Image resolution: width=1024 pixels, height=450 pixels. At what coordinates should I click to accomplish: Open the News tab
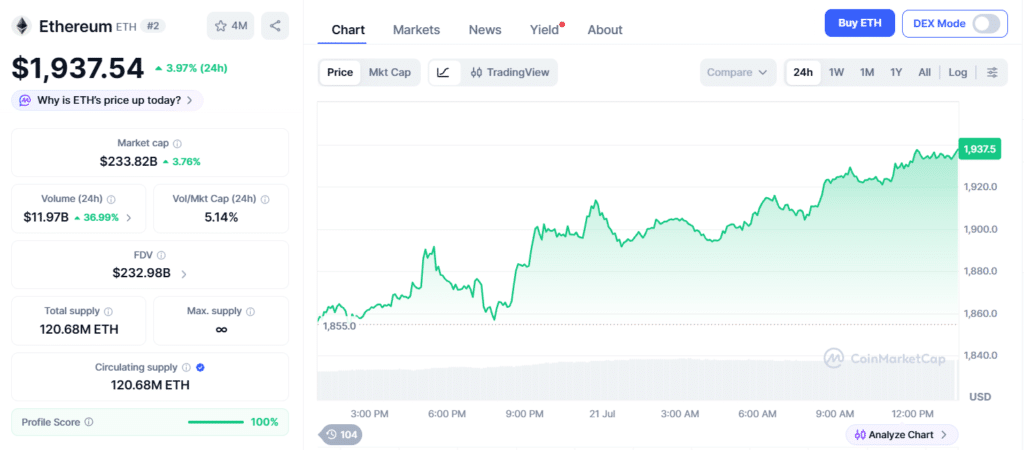click(x=485, y=30)
